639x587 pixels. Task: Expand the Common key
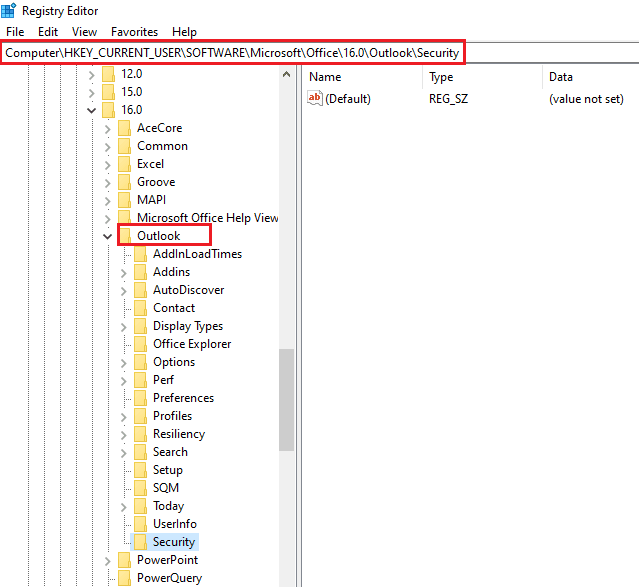point(108,147)
